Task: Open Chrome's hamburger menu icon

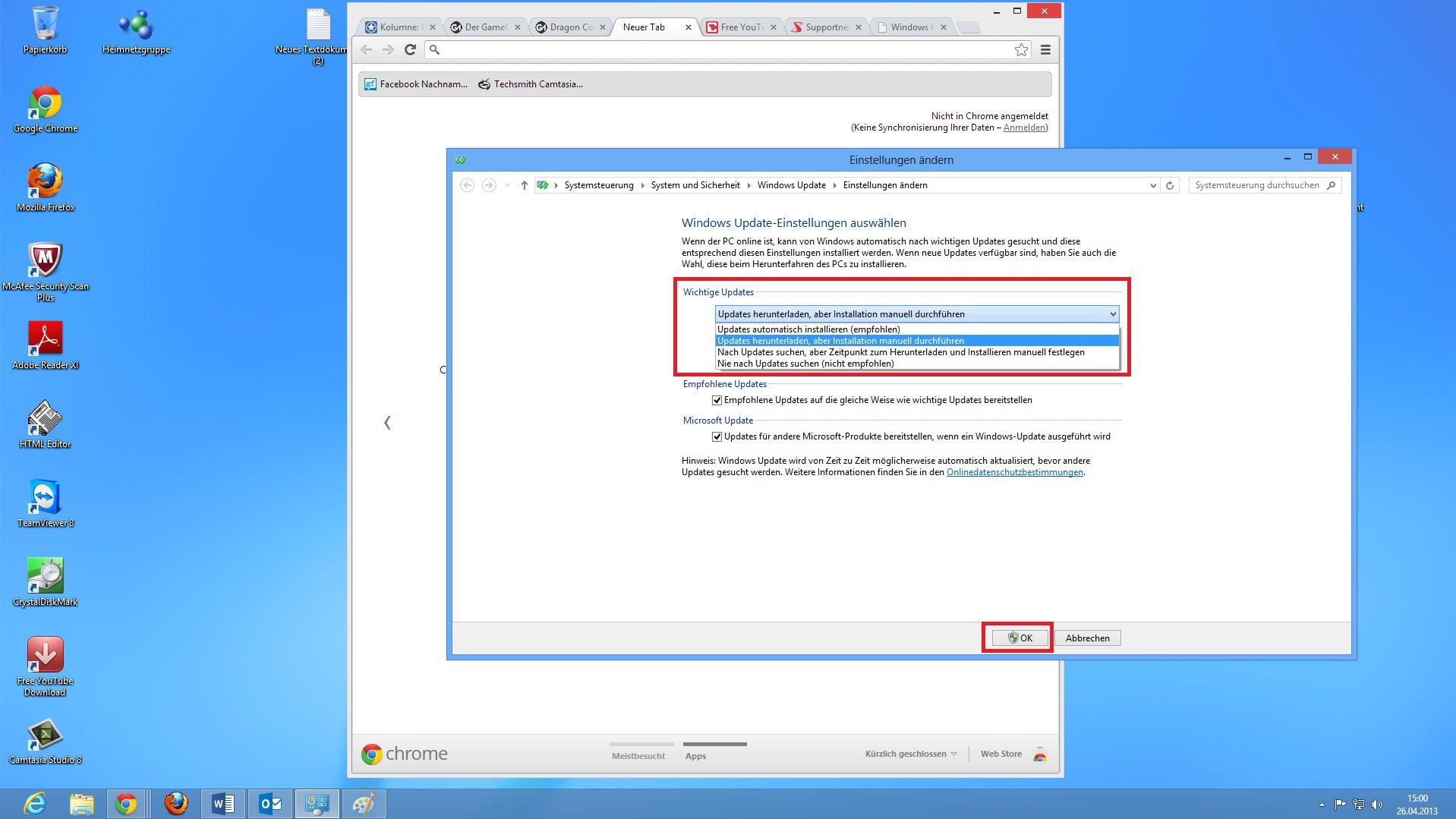Action: coord(1045,50)
